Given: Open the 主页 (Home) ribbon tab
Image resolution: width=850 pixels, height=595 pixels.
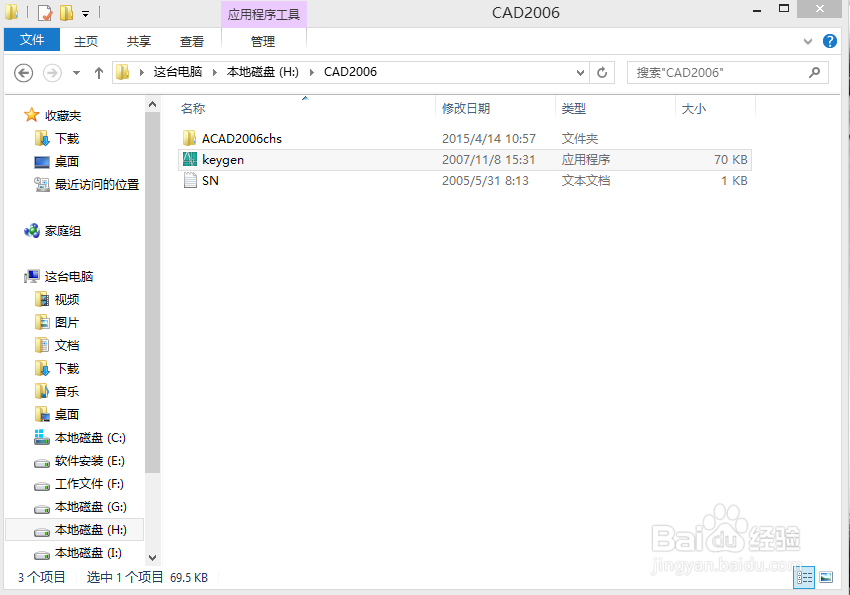Looking at the screenshot, I should [86, 41].
